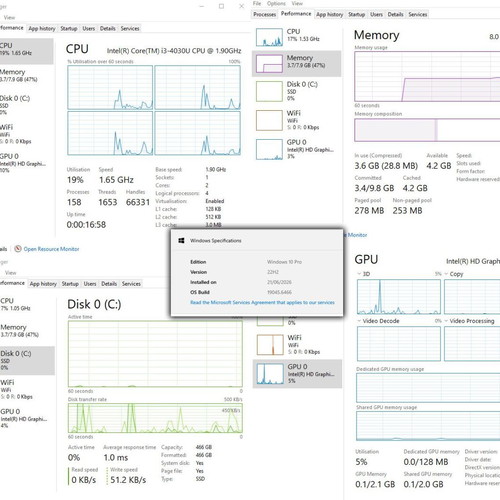
Task: Click Write speed value '51.2 KB/s'
Action: [x=128, y=480]
